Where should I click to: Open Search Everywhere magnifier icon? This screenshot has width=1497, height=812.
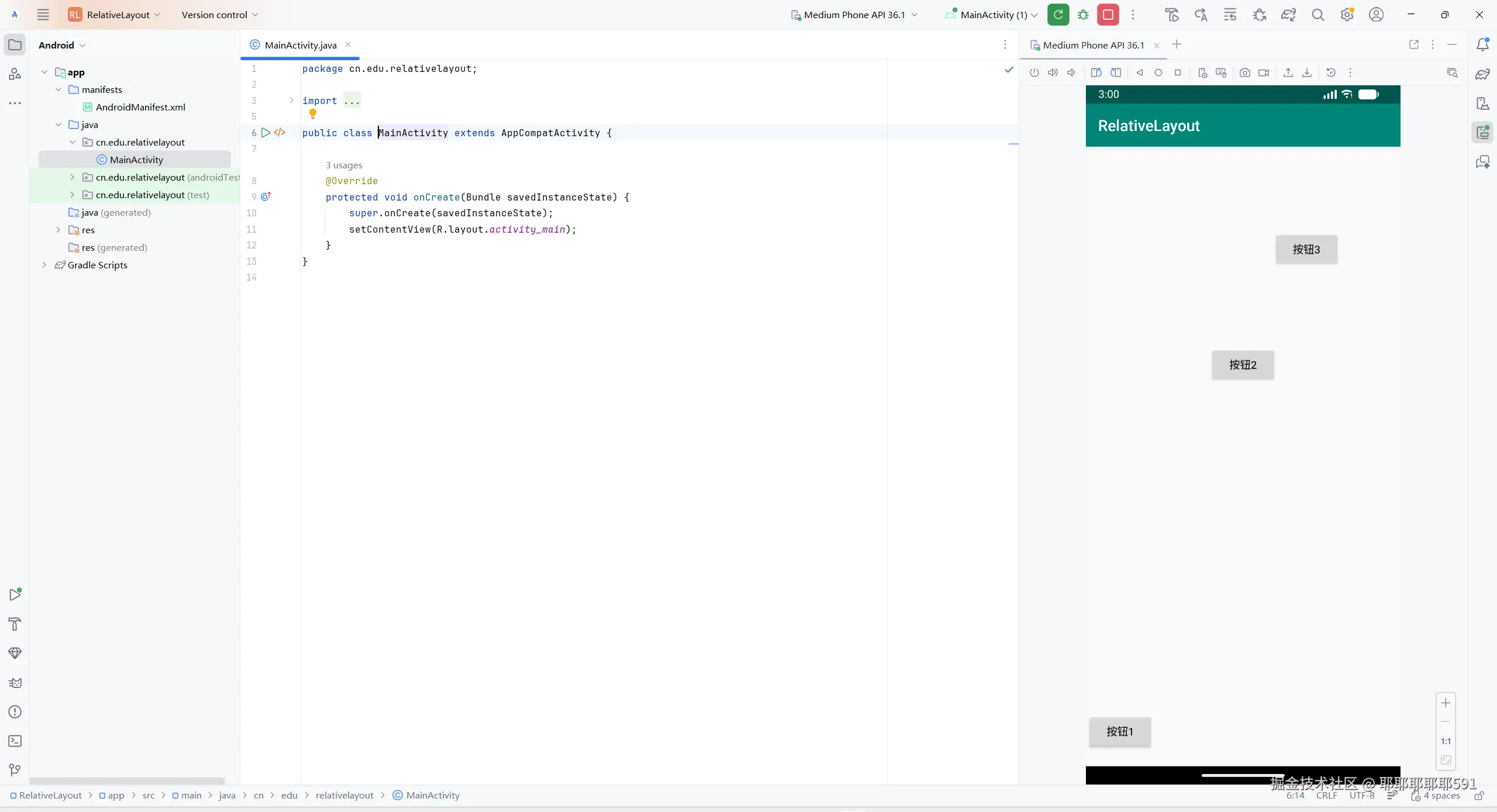(x=1317, y=15)
